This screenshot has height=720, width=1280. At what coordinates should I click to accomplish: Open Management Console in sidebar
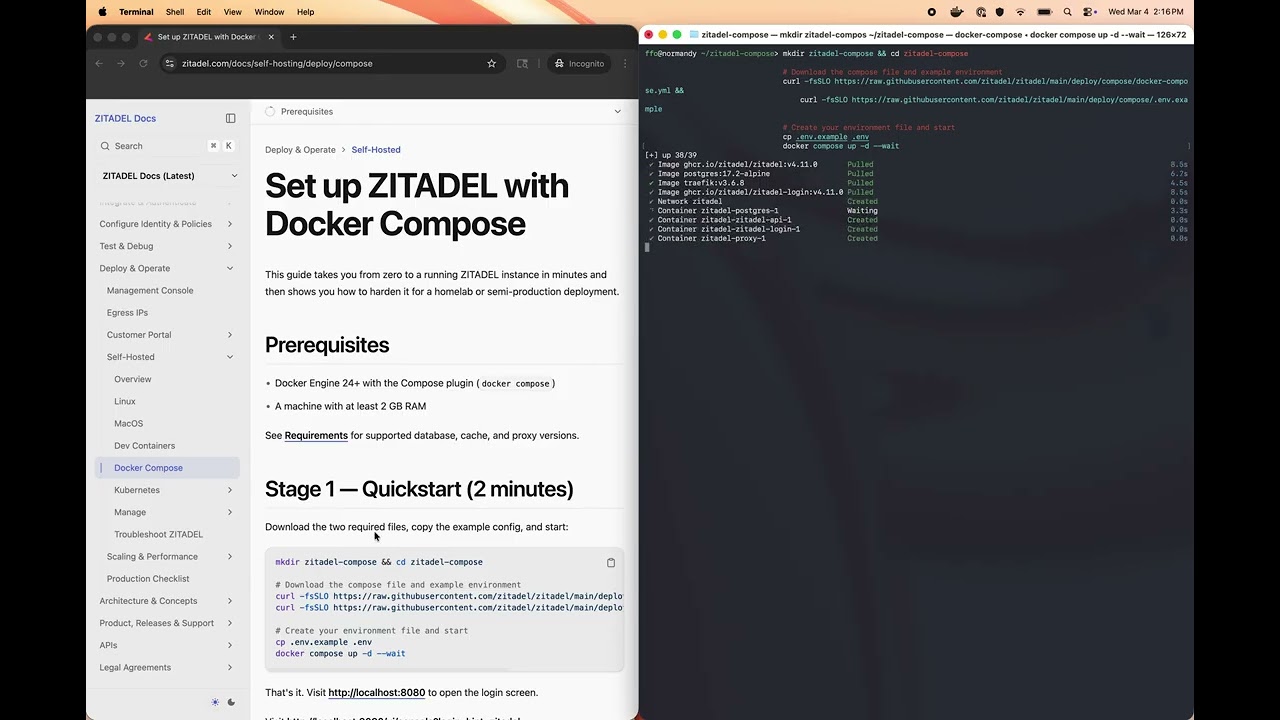150,290
